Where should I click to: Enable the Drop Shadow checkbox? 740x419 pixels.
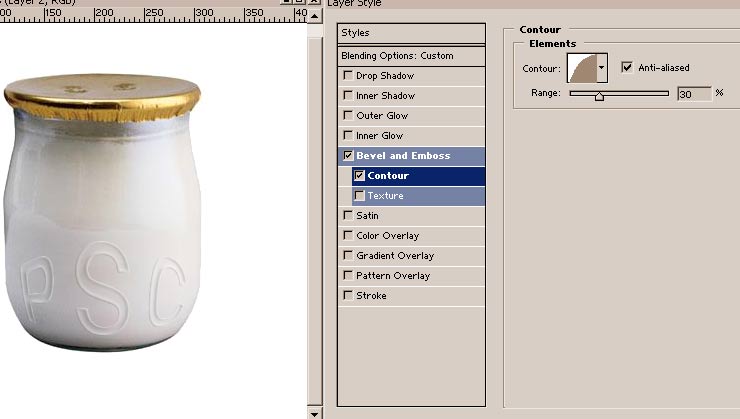[x=348, y=75]
